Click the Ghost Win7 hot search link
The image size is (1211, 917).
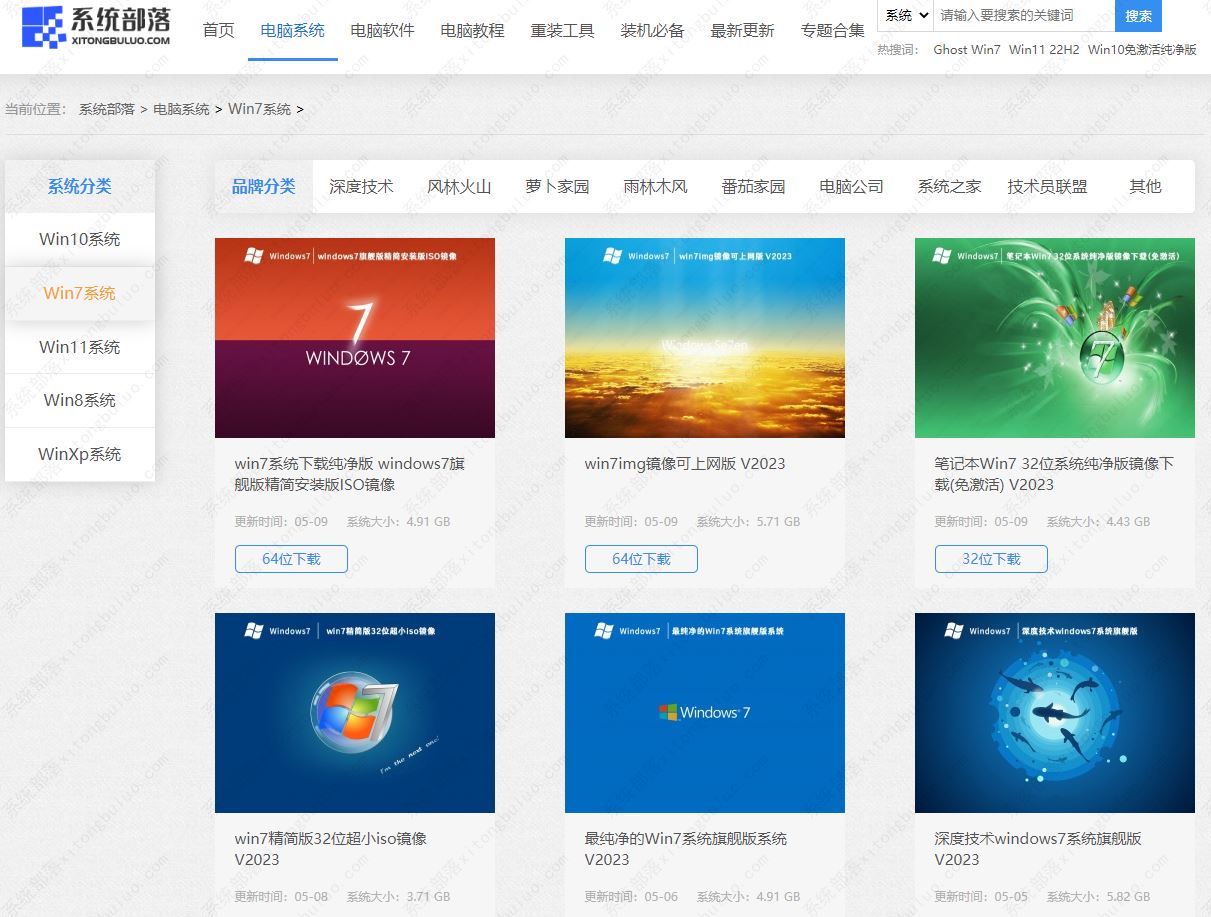click(x=966, y=49)
